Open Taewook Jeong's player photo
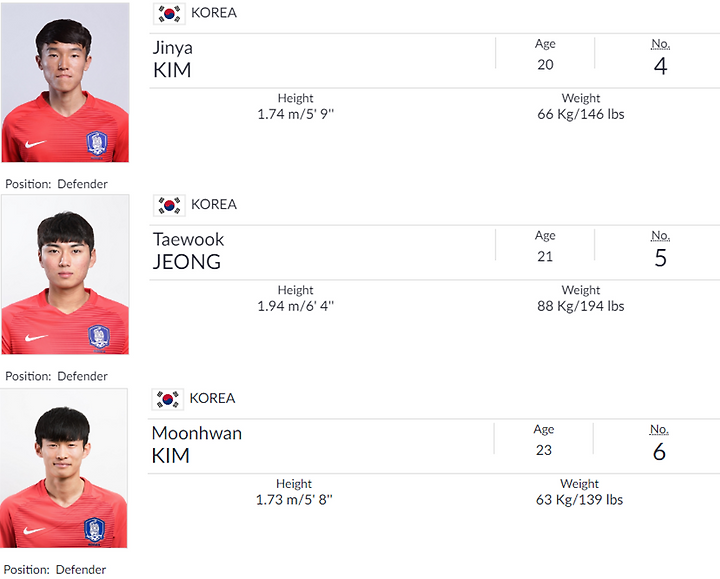Screen dimensions: 720x579 65,275
